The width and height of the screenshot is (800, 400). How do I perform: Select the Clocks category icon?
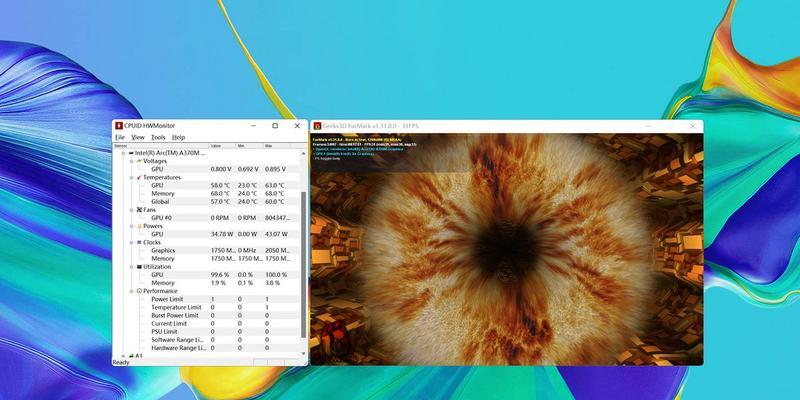pos(139,242)
